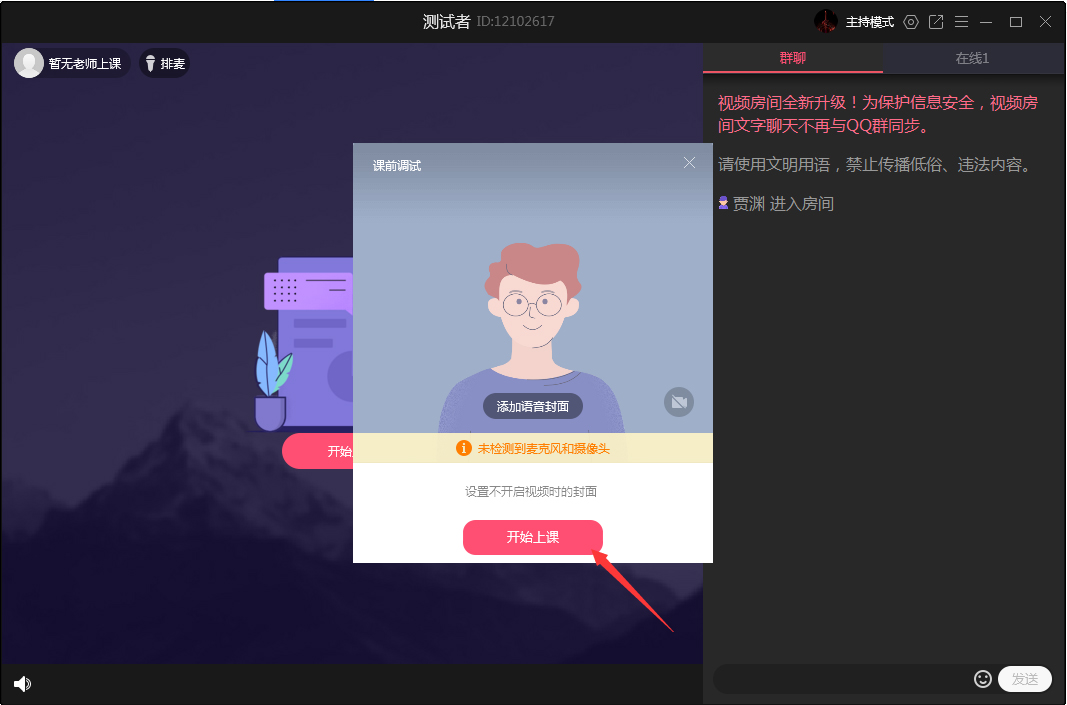Click the 开始上课 button
The width and height of the screenshot is (1067, 705).
click(532, 537)
